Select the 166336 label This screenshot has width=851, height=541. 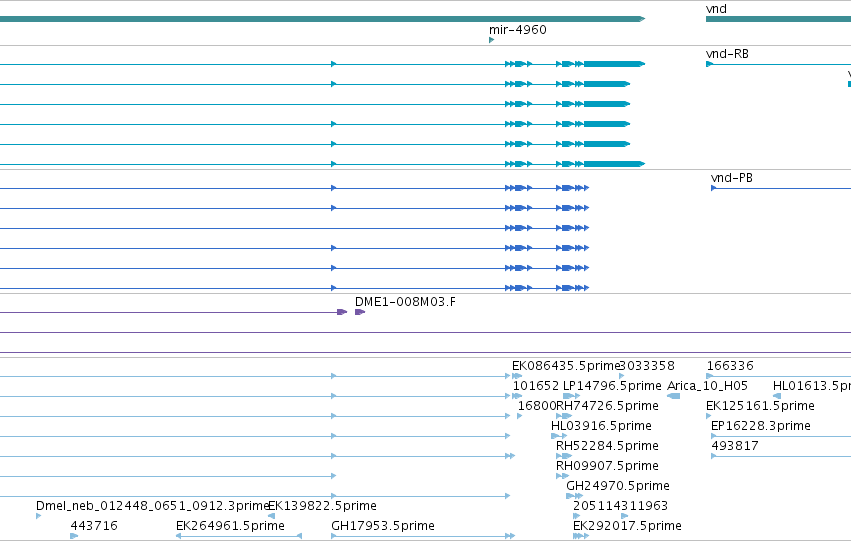coord(730,366)
